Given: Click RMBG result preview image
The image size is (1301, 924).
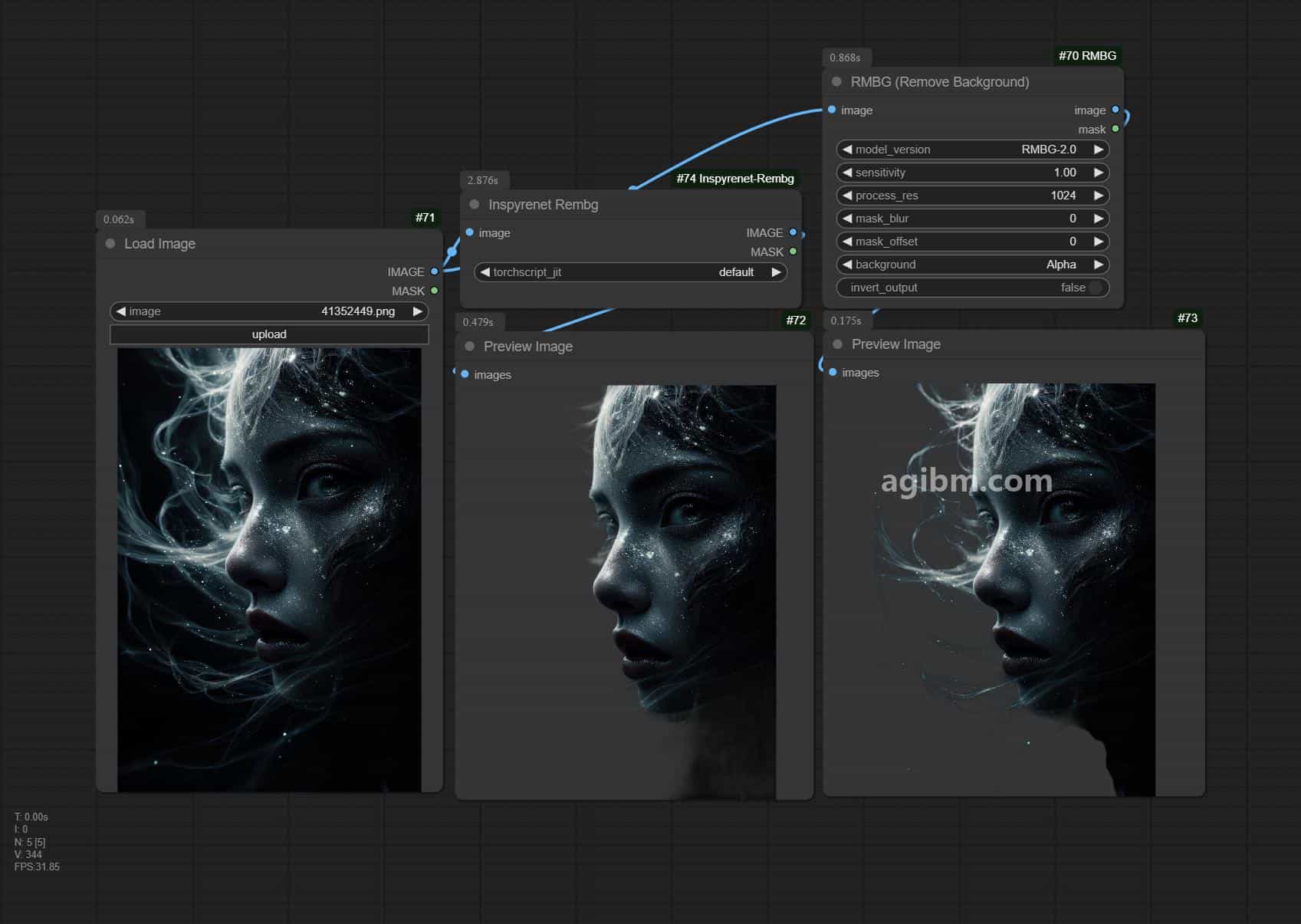Looking at the screenshot, I should [x=1014, y=590].
